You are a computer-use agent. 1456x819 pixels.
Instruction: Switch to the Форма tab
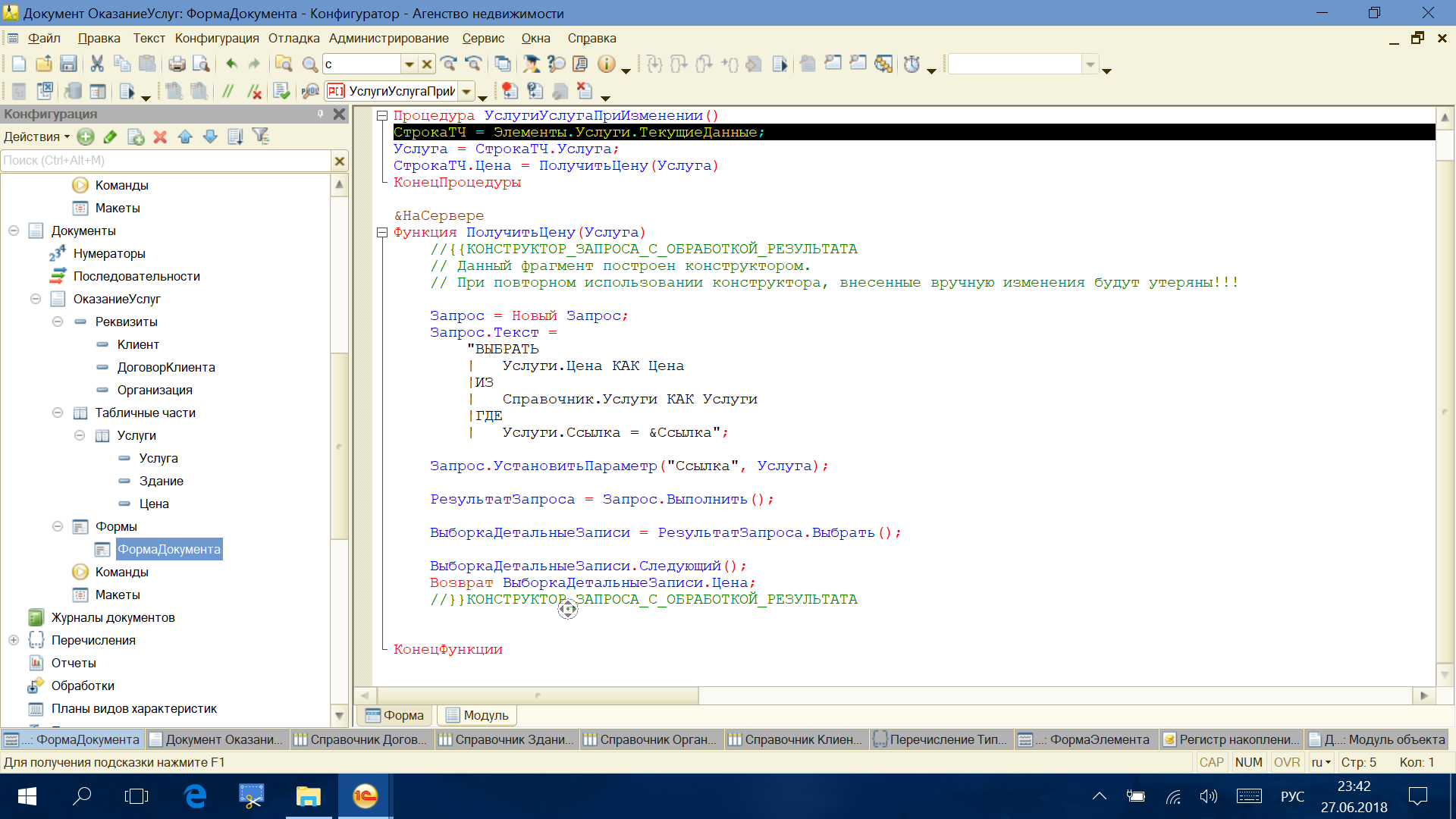tap(394, 715)
